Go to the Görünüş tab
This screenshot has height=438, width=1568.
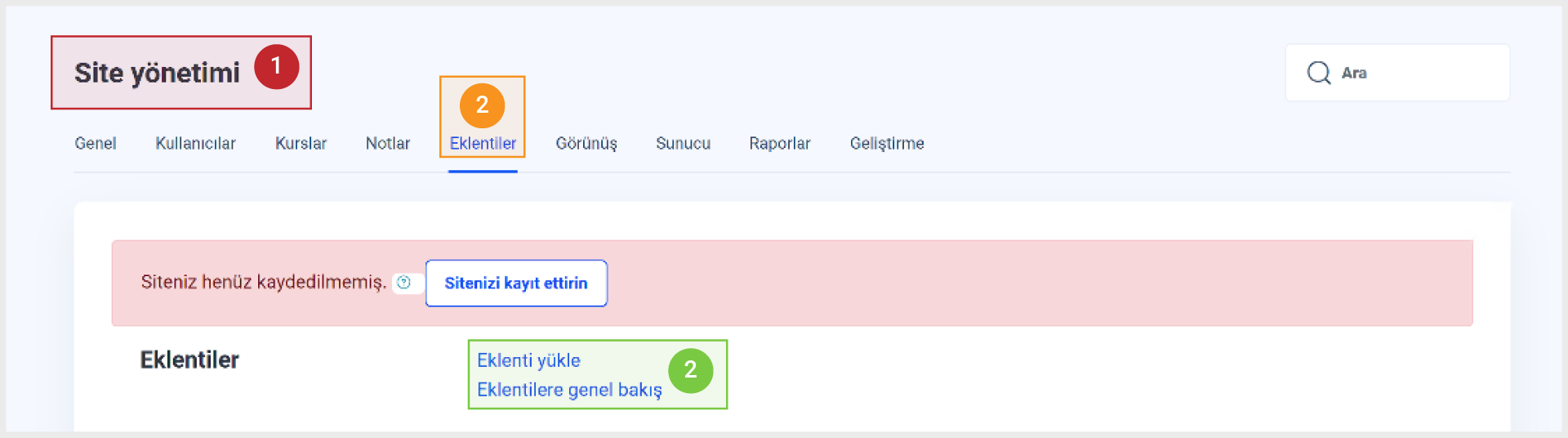tap(586, 143)
